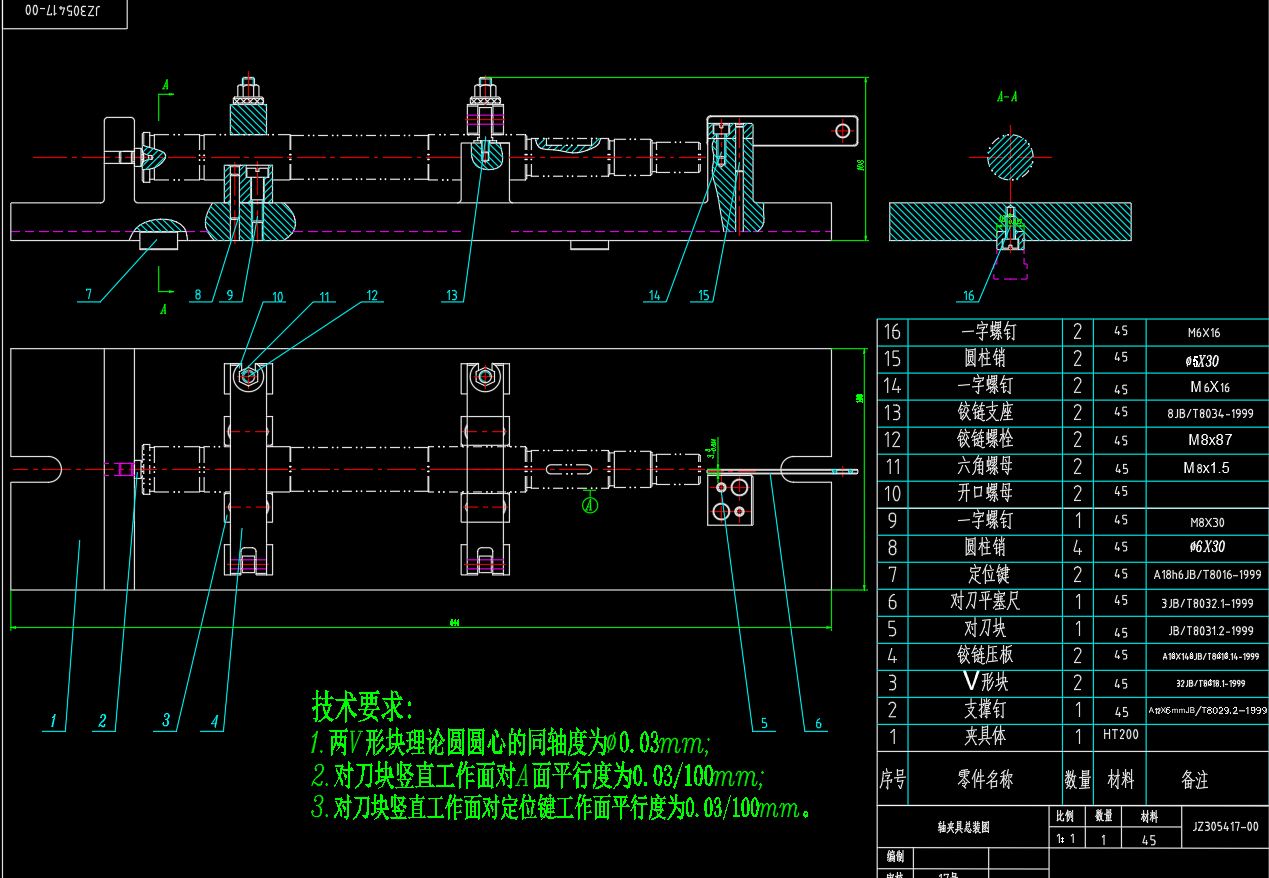This screenshot has height=878, width=1269.
Task: Select the A-A section view title
Action: click(1008, 97)
